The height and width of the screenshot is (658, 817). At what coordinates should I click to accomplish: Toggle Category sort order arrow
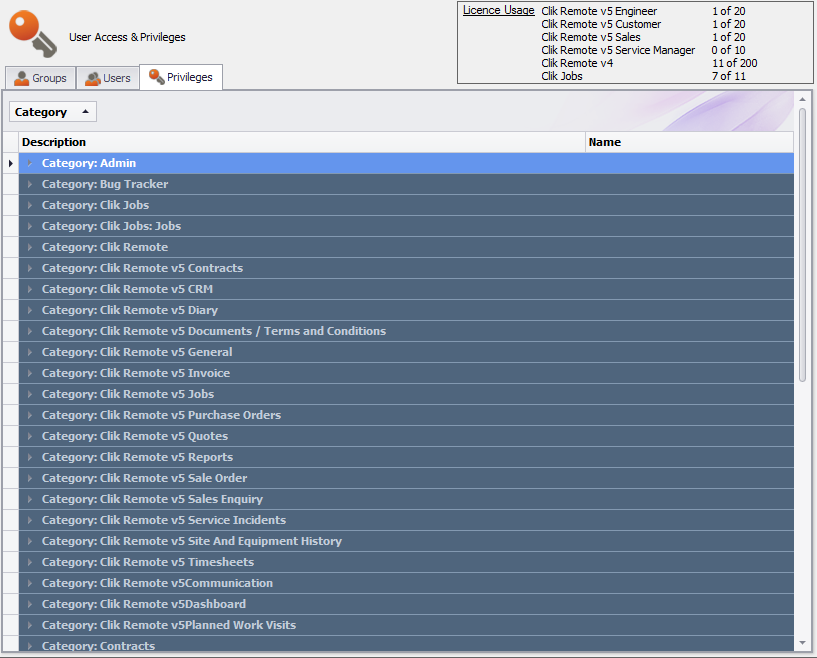85,111
